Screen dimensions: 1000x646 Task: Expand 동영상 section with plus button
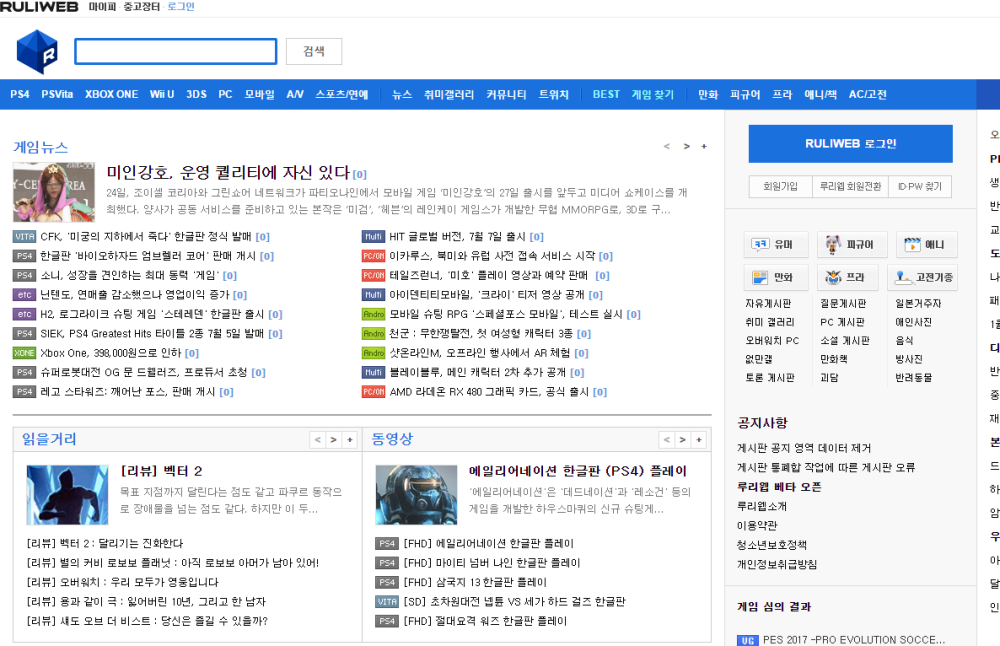tap(698, 440)
